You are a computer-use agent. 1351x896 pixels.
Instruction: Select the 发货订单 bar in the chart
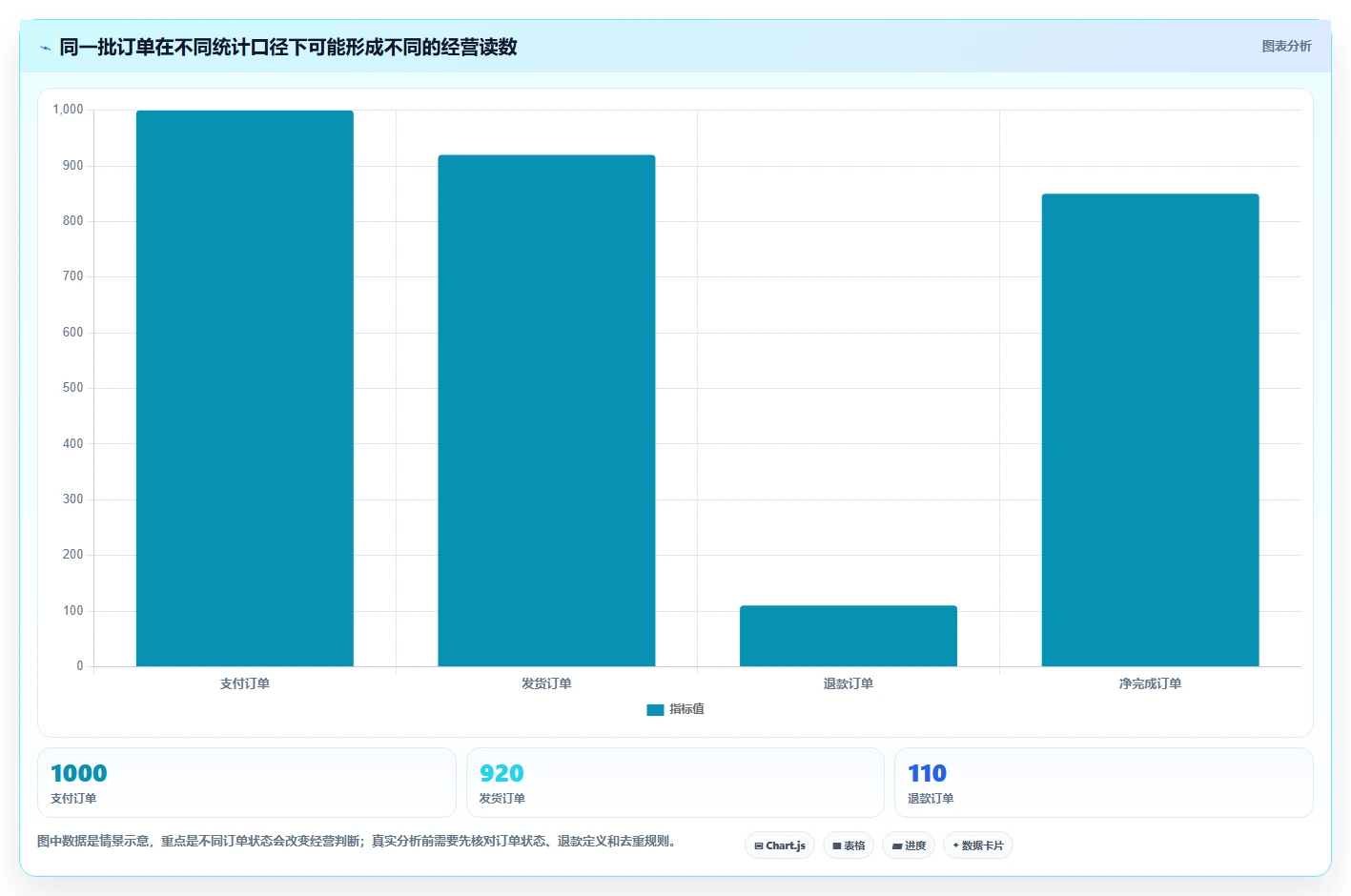[546, 411]
